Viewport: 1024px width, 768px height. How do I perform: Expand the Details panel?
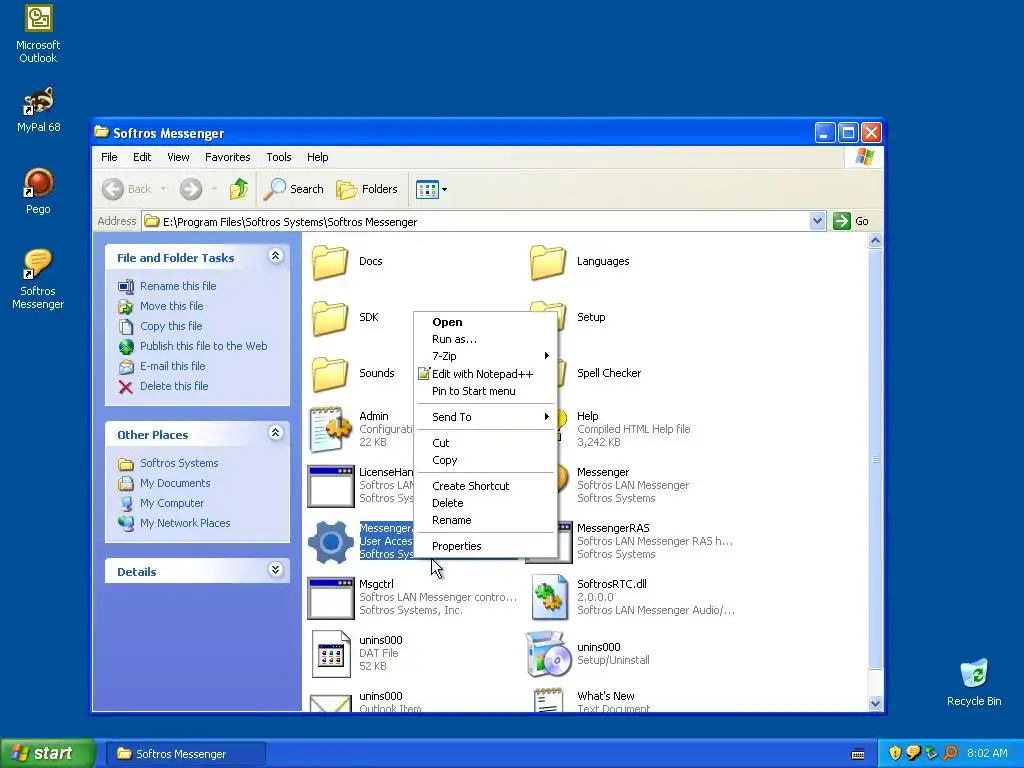(276, 570)
